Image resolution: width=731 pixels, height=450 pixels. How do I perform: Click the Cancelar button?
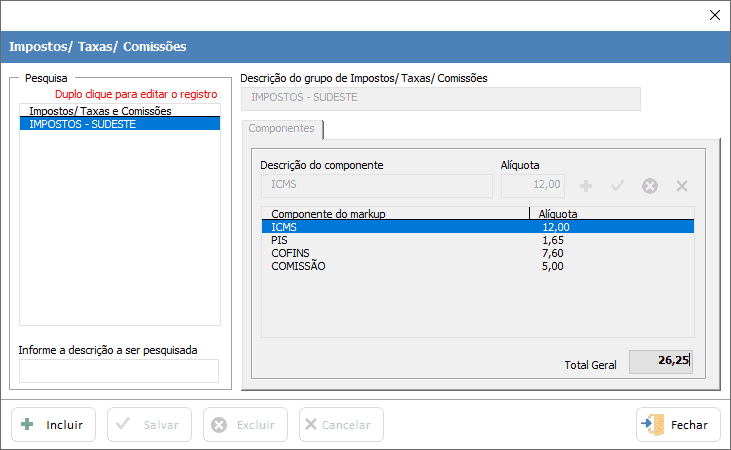pyautogui.click(x=341, y=424)
